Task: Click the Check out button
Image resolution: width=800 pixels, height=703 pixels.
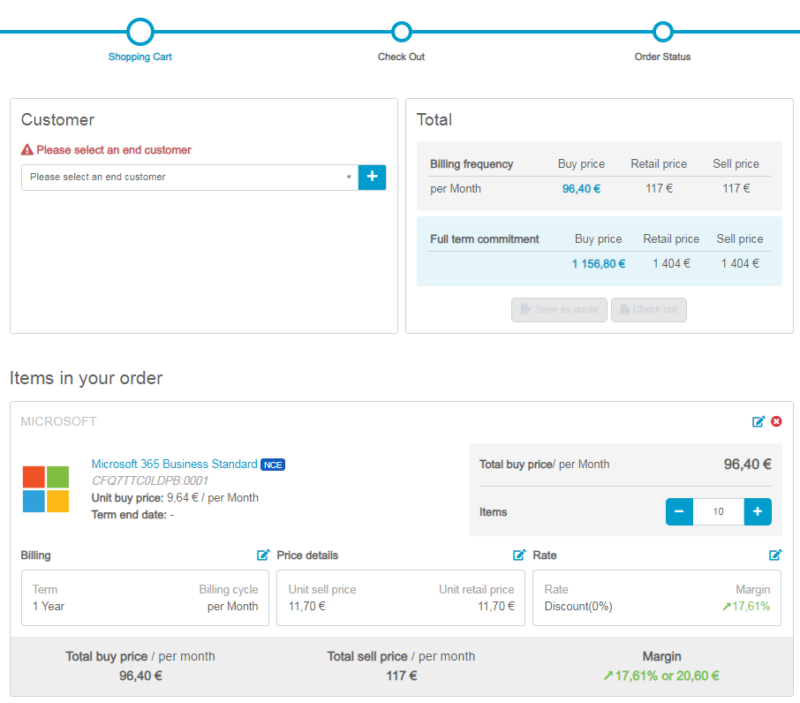Action: [648, 310]
